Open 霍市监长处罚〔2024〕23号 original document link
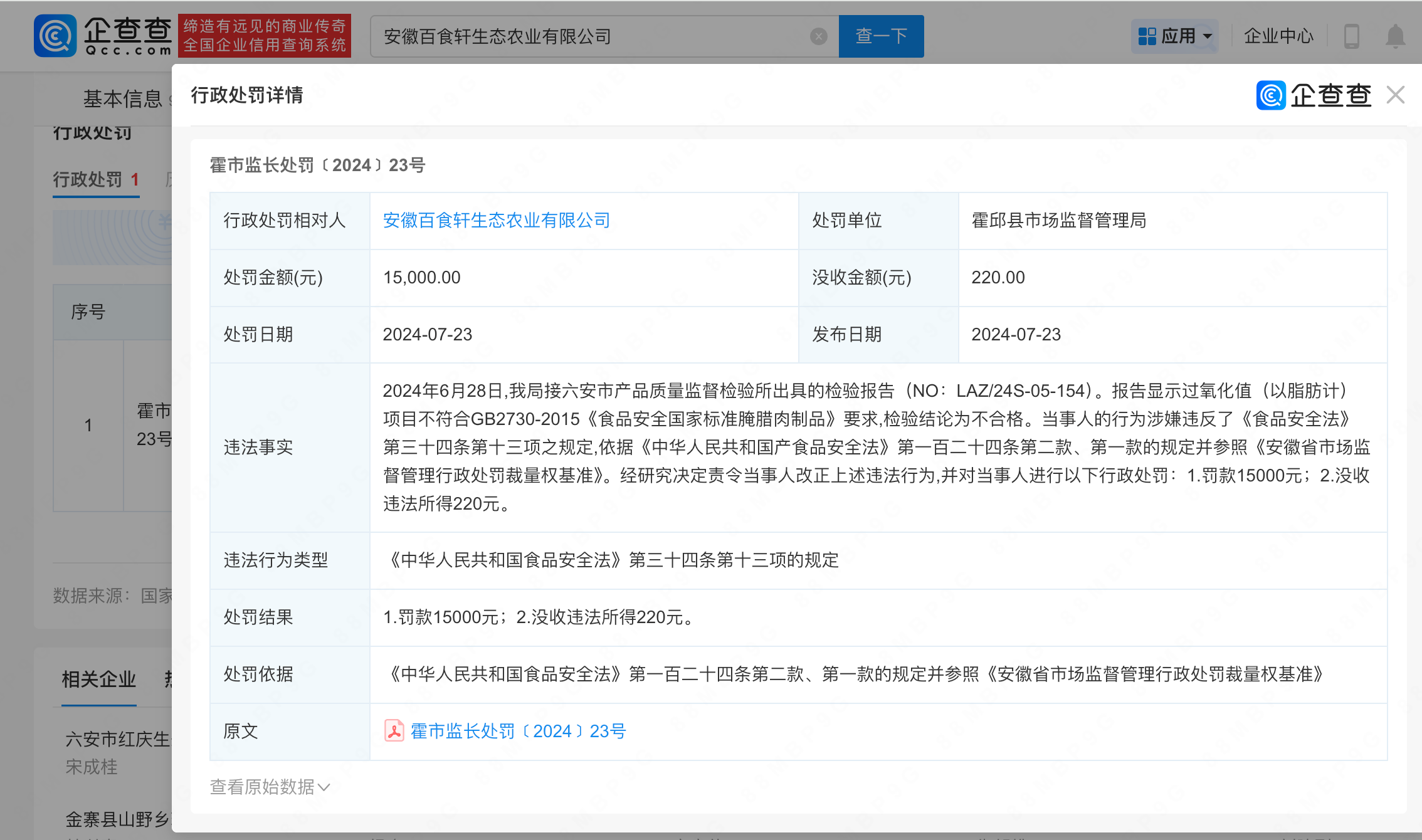The width and height of the screenshot is (1422, 840). [518, 731]
